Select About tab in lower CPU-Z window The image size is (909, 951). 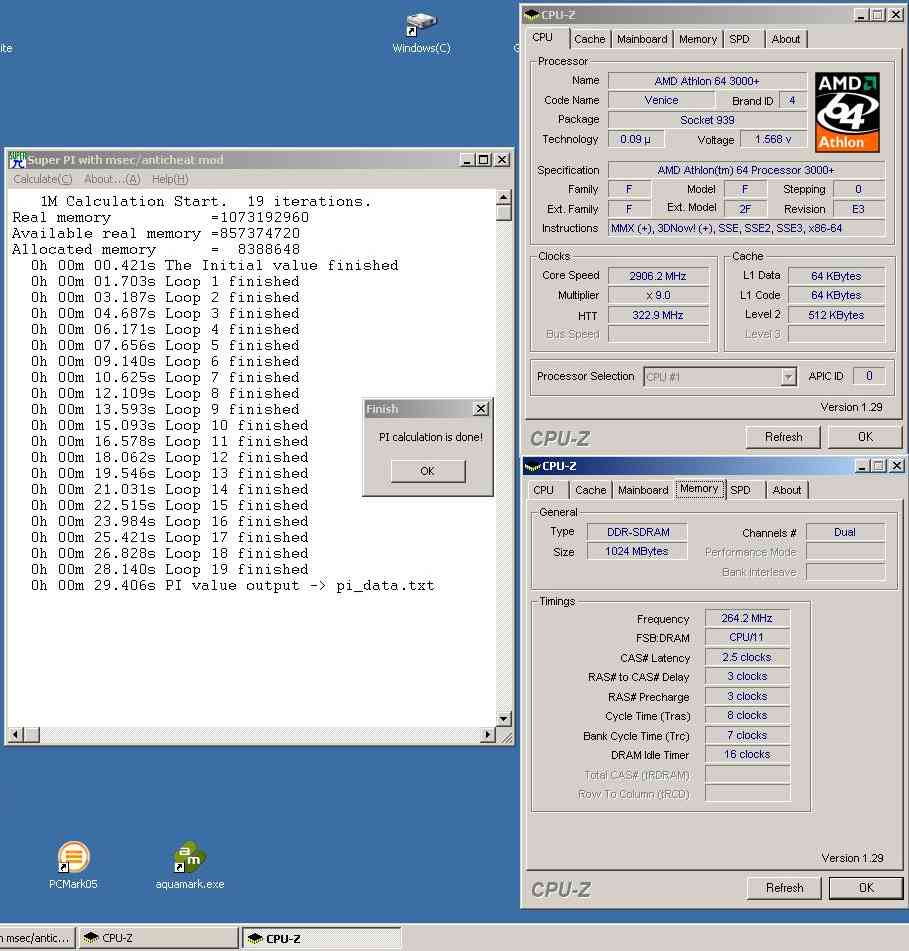787,489
